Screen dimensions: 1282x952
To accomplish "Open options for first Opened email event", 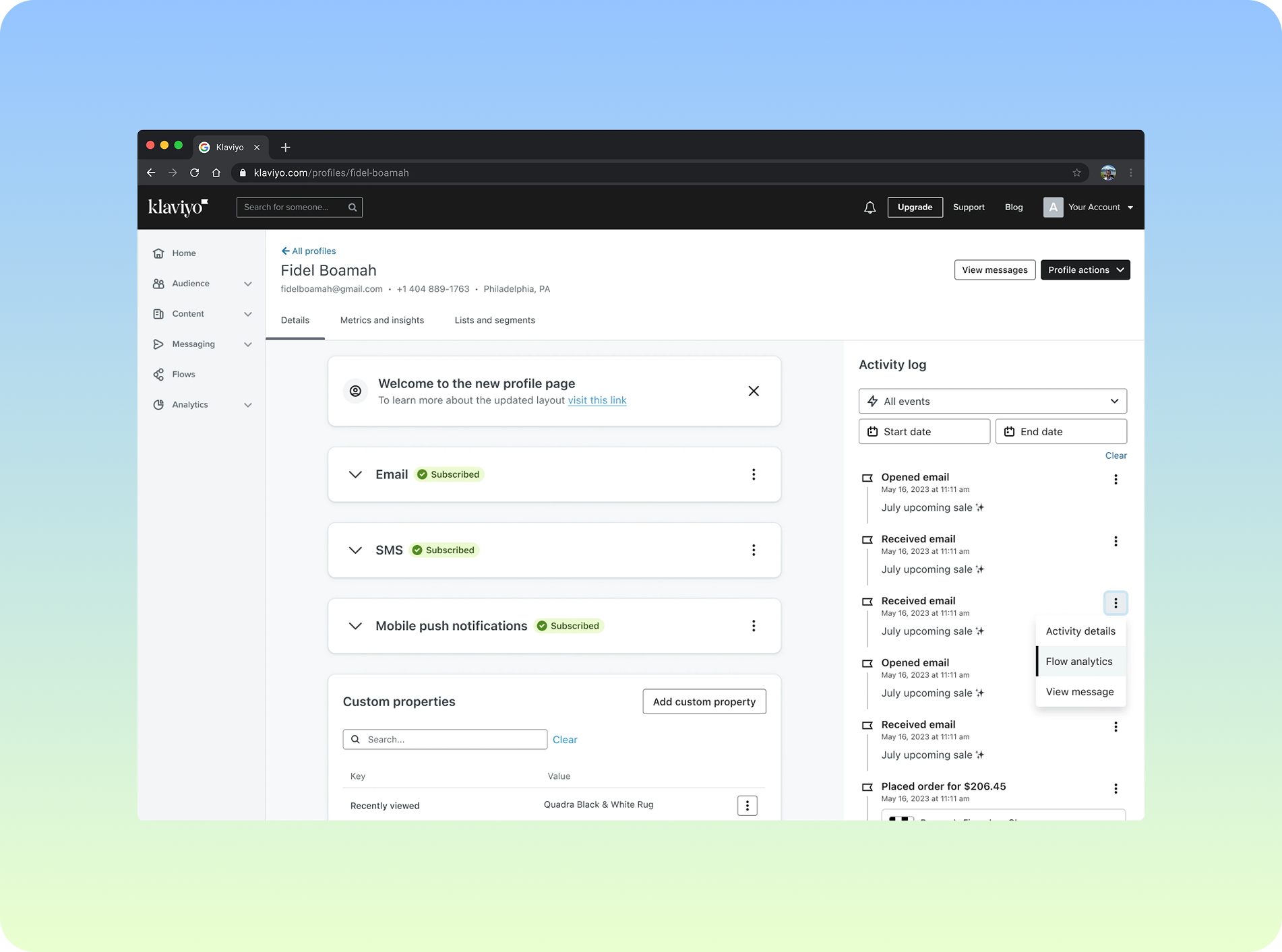I will point(1116,479).
